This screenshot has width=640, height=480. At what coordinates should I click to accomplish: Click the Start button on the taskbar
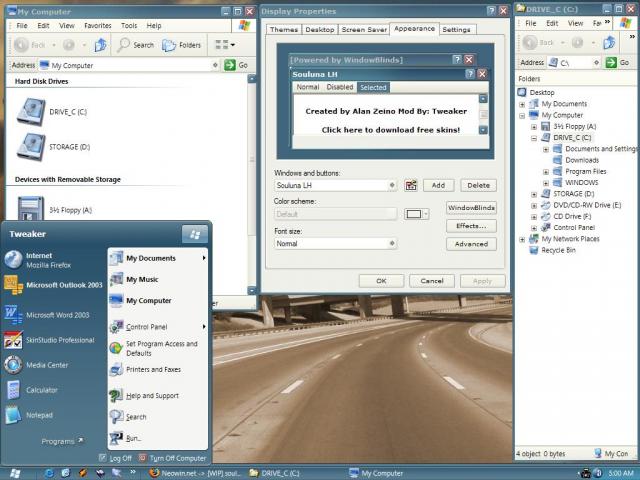(15, 473)
